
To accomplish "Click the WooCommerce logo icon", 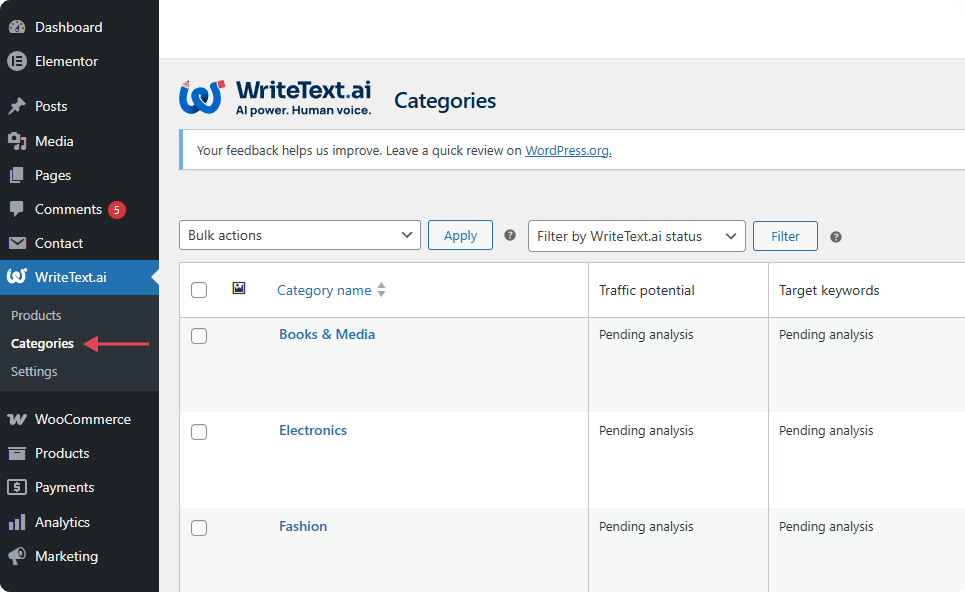I will click(x=17, y=419).
